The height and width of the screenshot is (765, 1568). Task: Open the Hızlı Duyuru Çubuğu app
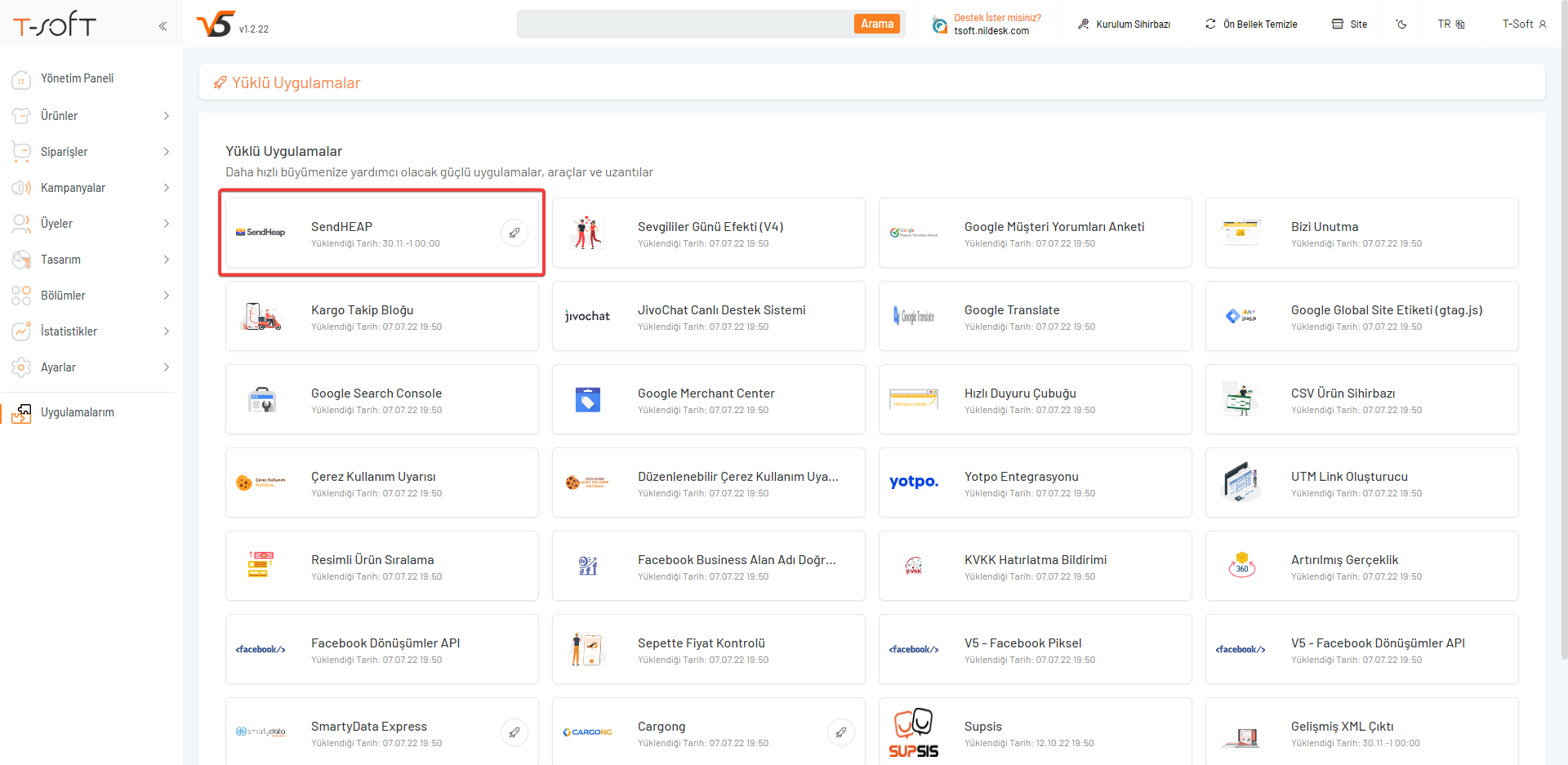[x=1036, y=399]
